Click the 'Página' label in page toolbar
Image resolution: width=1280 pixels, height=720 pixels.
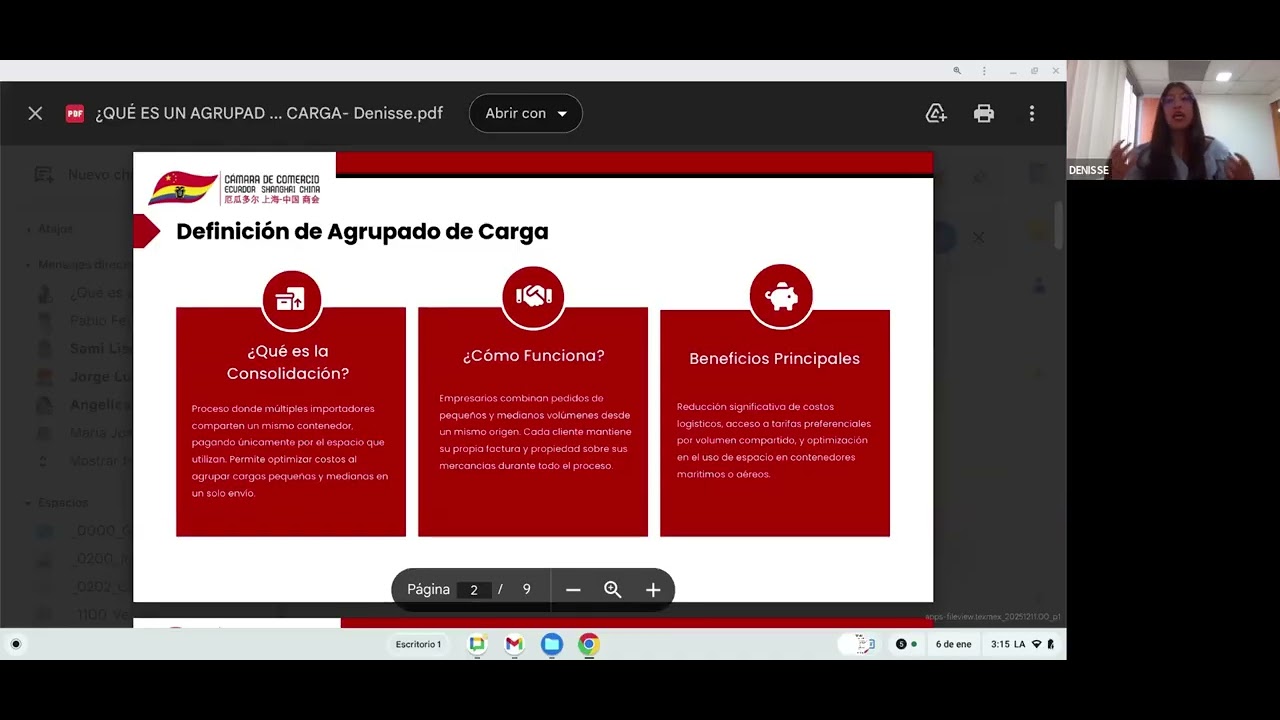click(428, 589)
